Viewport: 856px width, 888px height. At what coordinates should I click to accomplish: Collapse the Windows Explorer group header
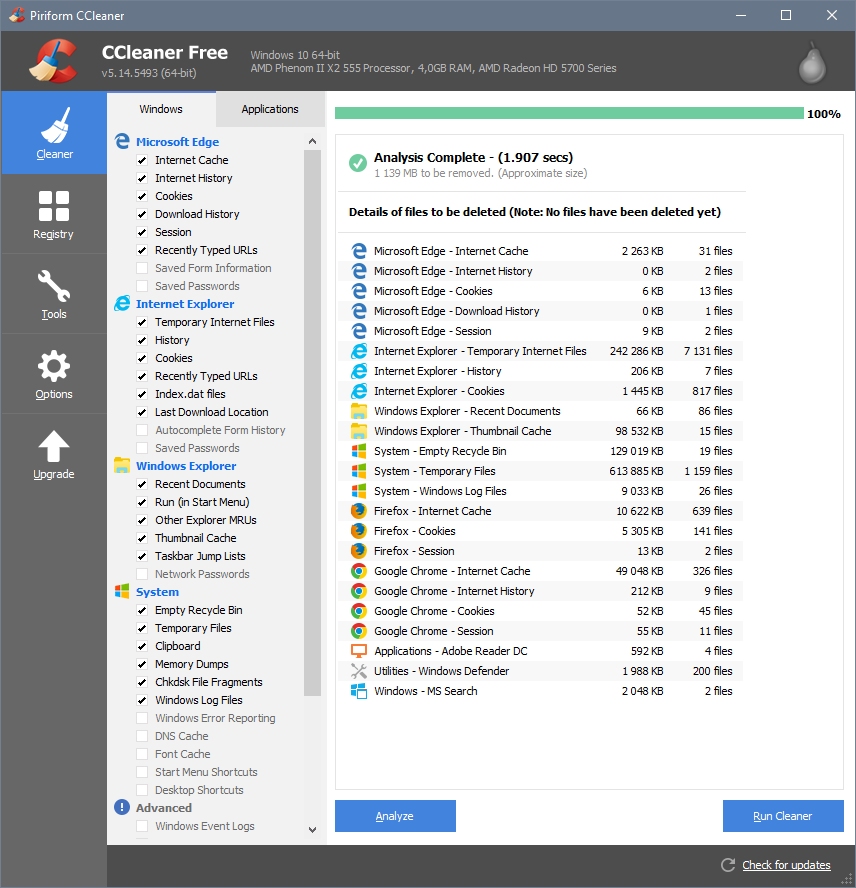(186, 466)
